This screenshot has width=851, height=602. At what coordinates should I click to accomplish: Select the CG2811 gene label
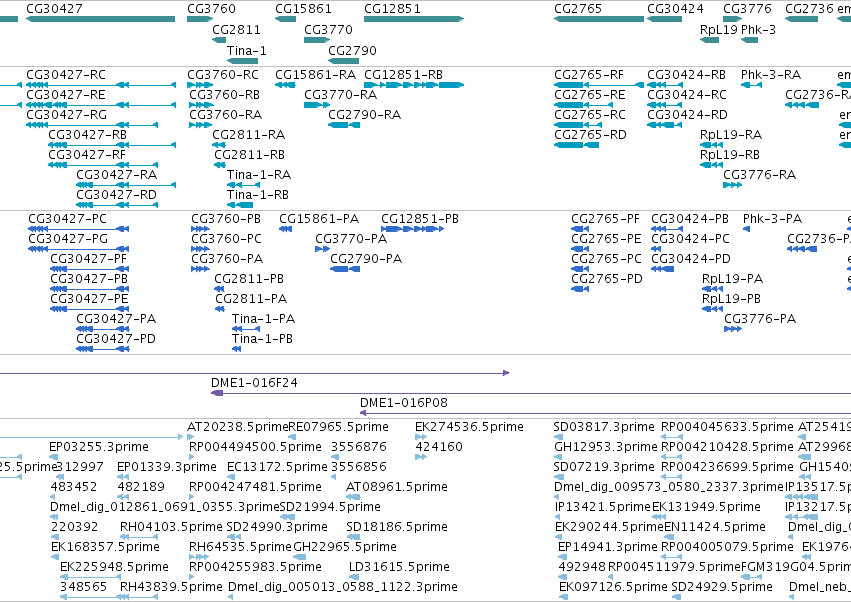[236, 29]
